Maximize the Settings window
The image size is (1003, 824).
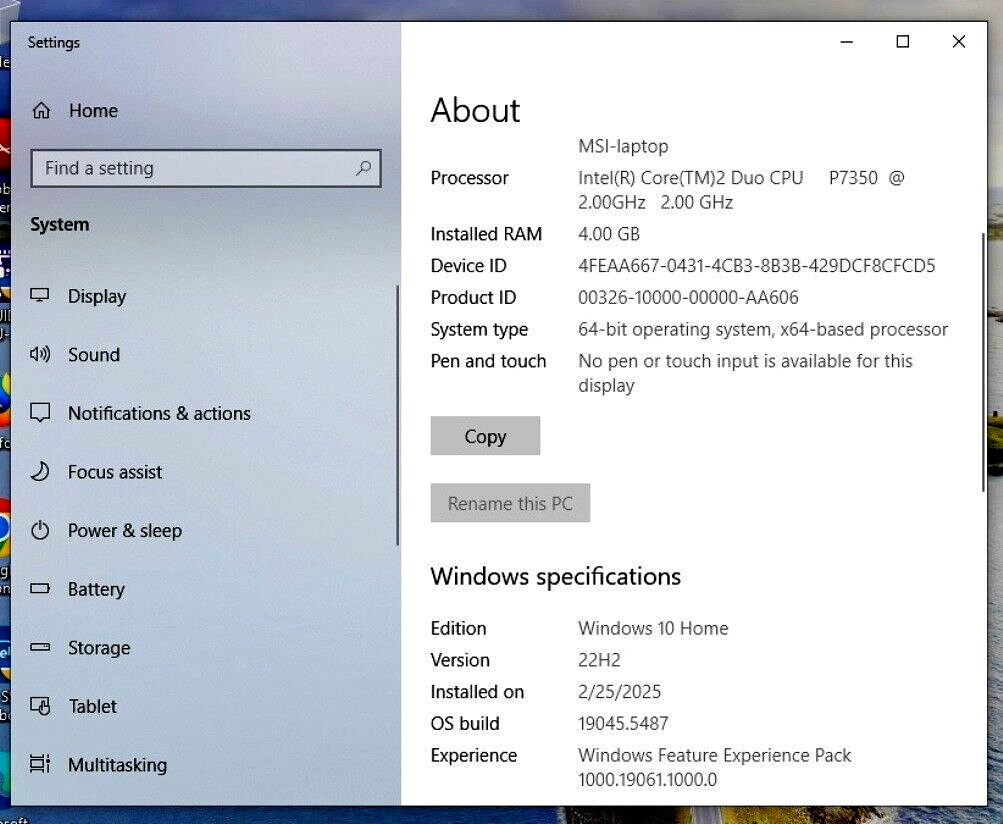tap(903, 42)
